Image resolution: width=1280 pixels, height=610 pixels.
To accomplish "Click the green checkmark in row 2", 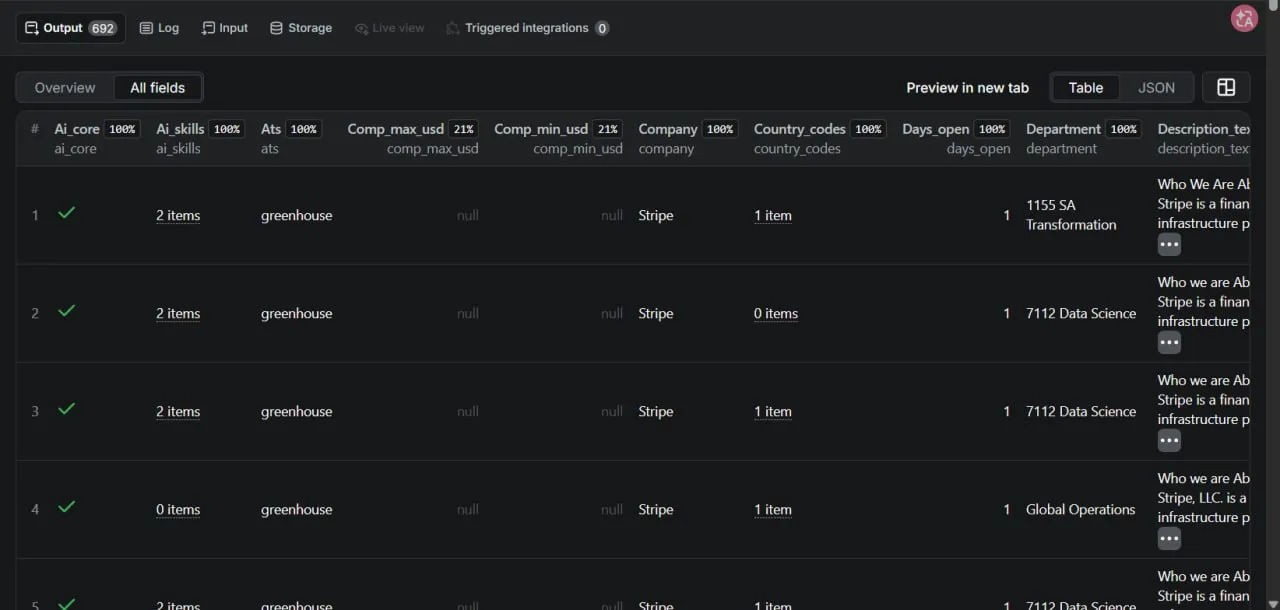I will (x=66, y=311).
